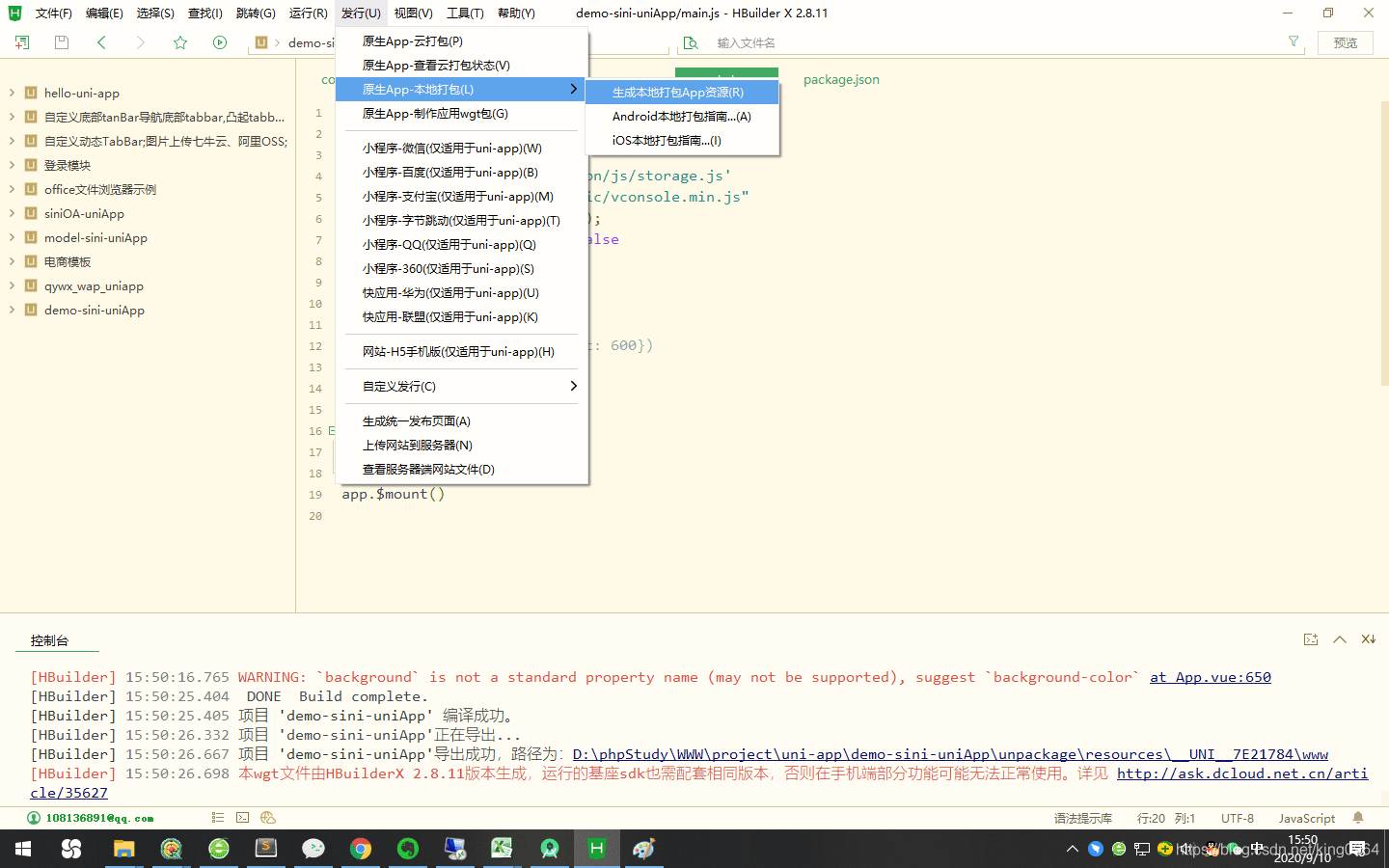Navigate back with the green back arrow

[101, 42]
